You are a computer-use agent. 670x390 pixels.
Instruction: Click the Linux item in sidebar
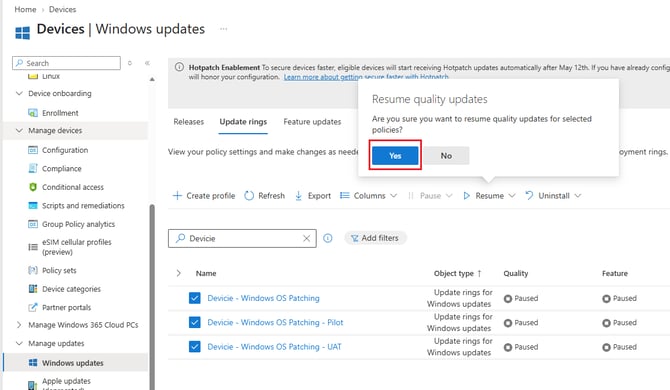[50, 76]
